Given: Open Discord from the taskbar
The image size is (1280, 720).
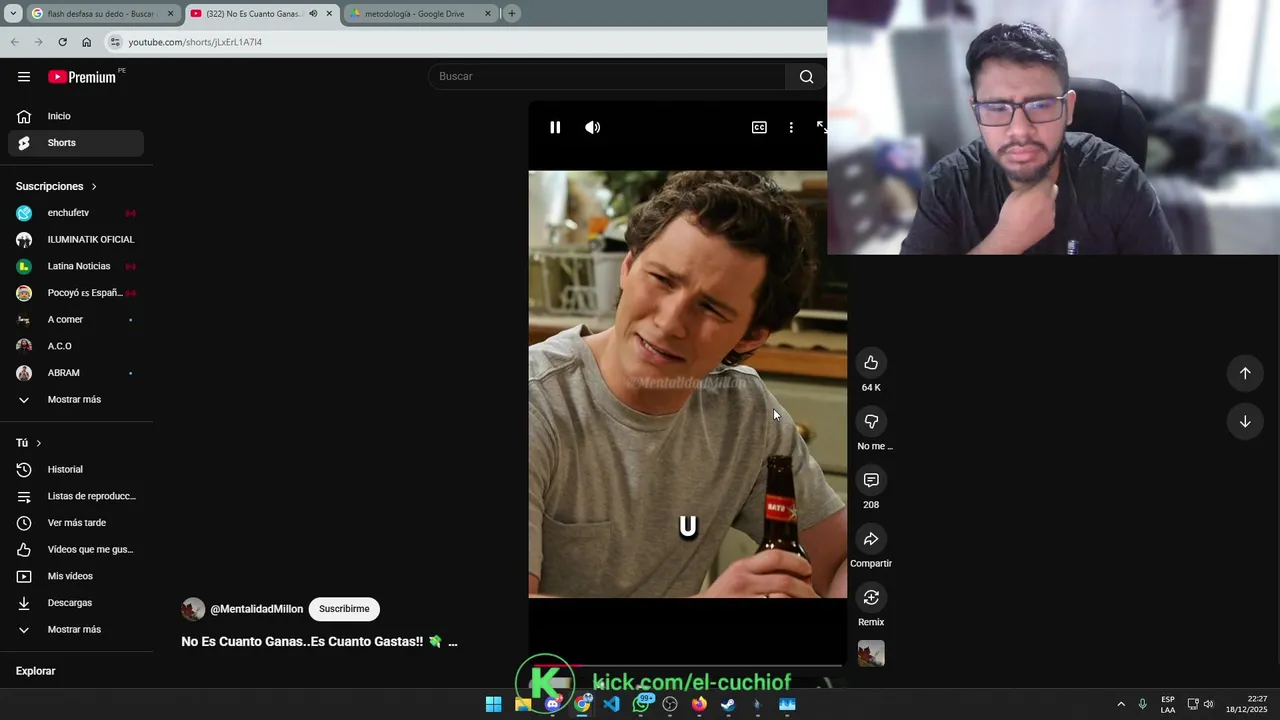Looking at the screenshot, I should 552,704.
